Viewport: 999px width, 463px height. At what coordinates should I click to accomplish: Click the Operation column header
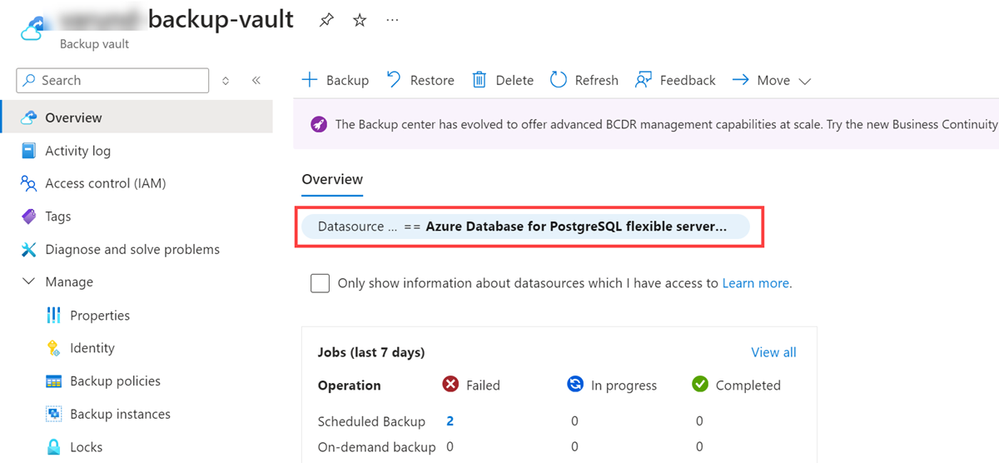tap(349, 385)
